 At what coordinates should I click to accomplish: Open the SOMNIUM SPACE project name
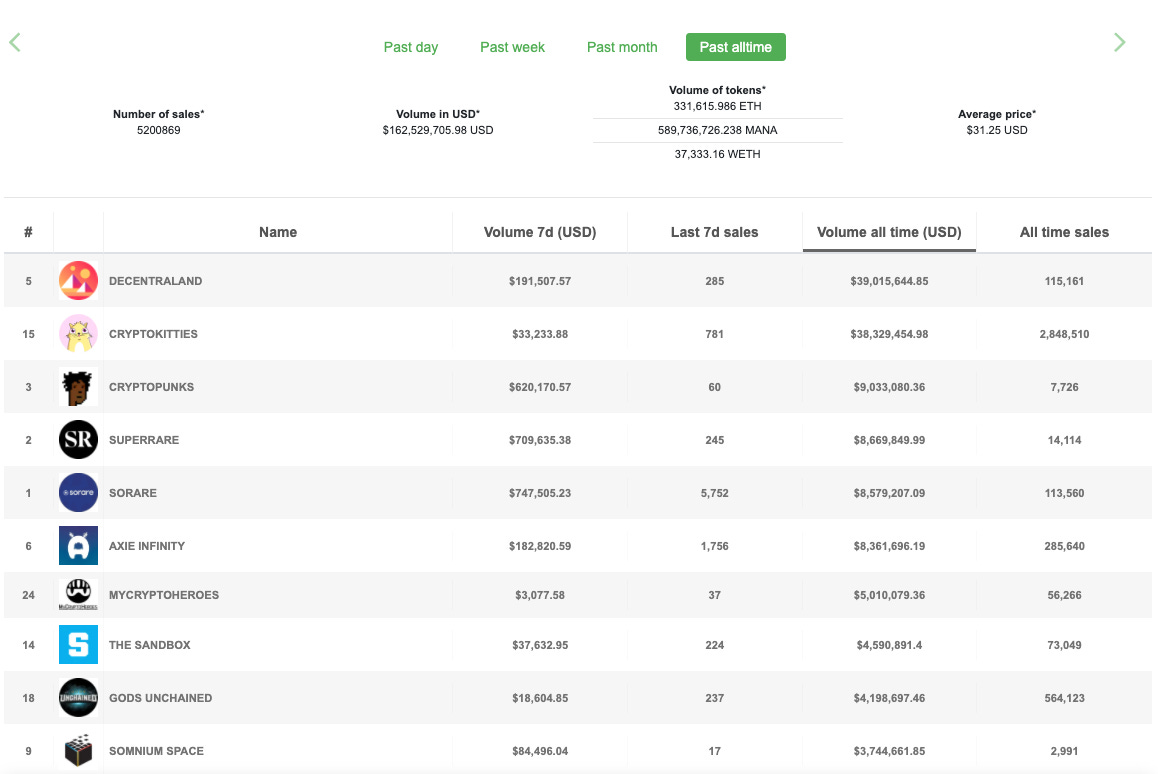click(157, 751)
